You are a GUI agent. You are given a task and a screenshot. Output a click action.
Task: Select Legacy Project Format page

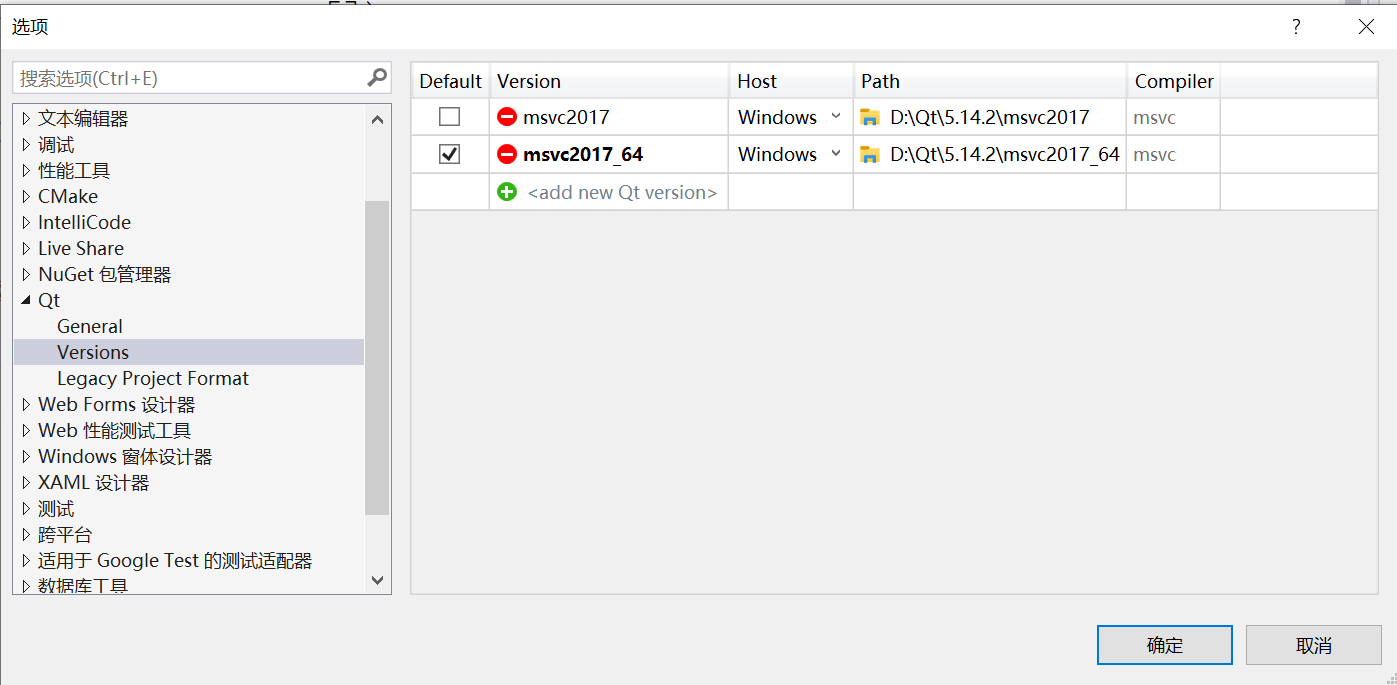point(152,378)
